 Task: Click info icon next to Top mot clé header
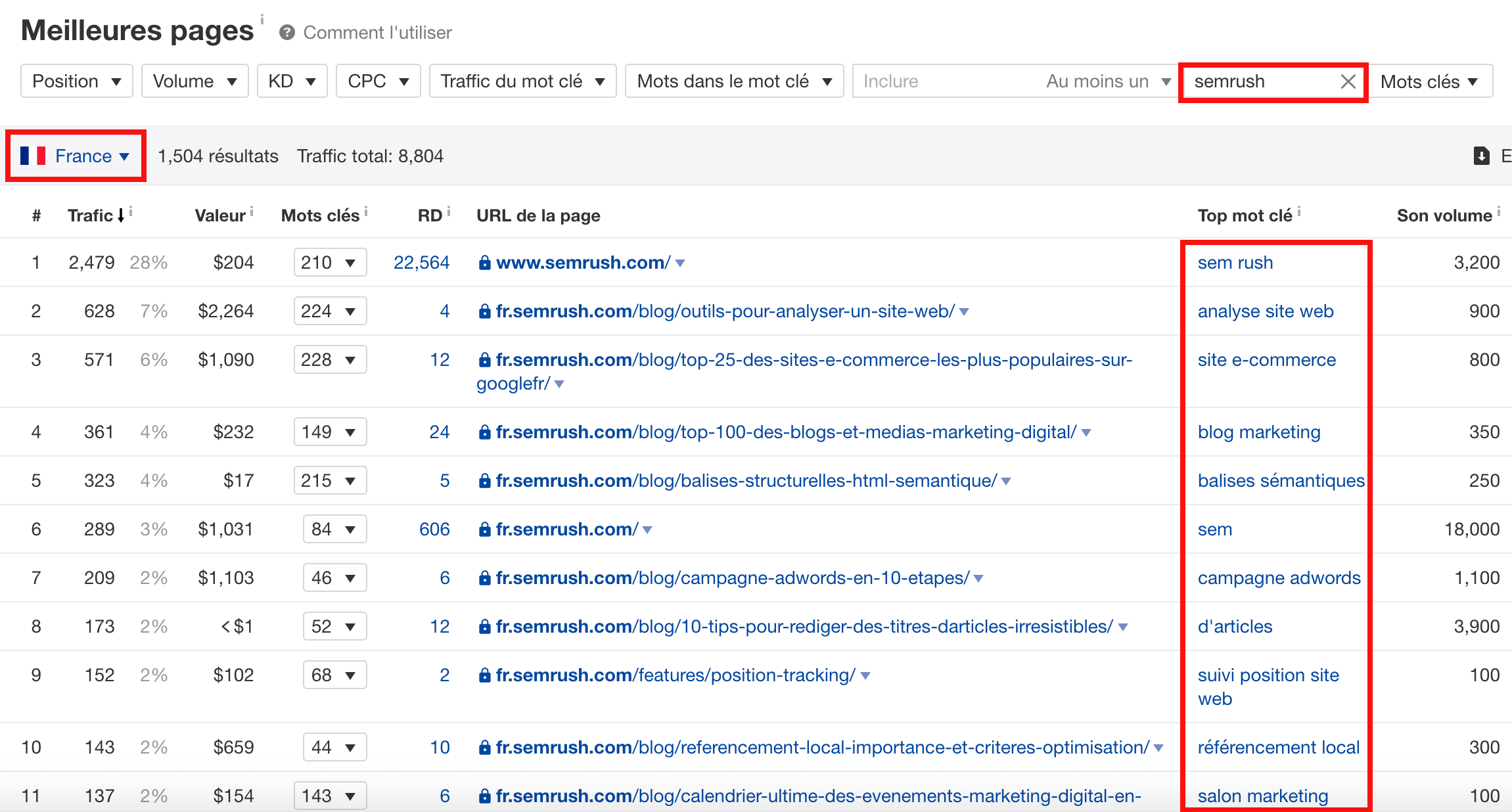point(1299,211)
